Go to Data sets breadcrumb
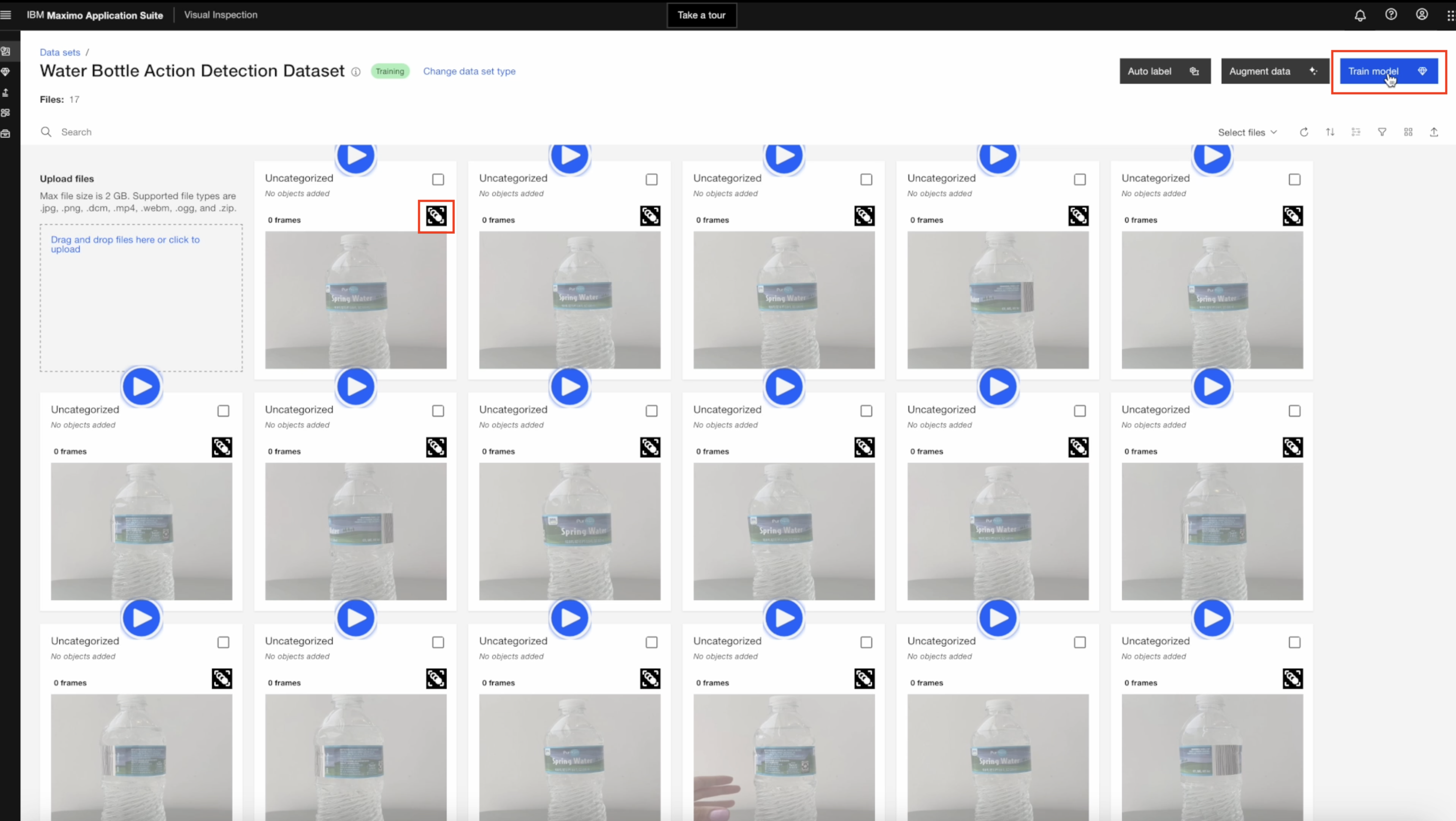The width and height of the screenshot is (1456, 821). 60,52
